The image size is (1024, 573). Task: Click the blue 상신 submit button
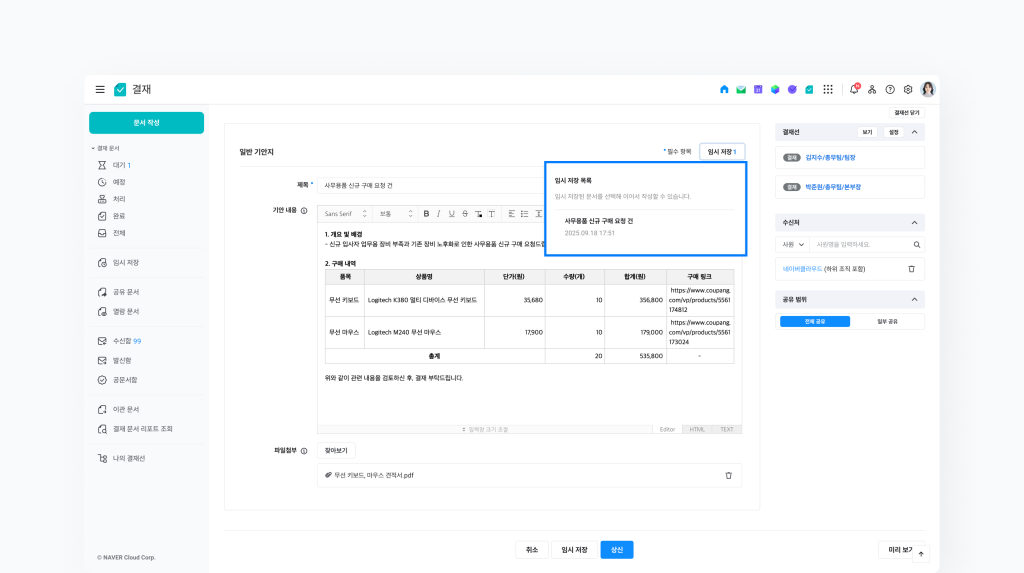point(617,549)
